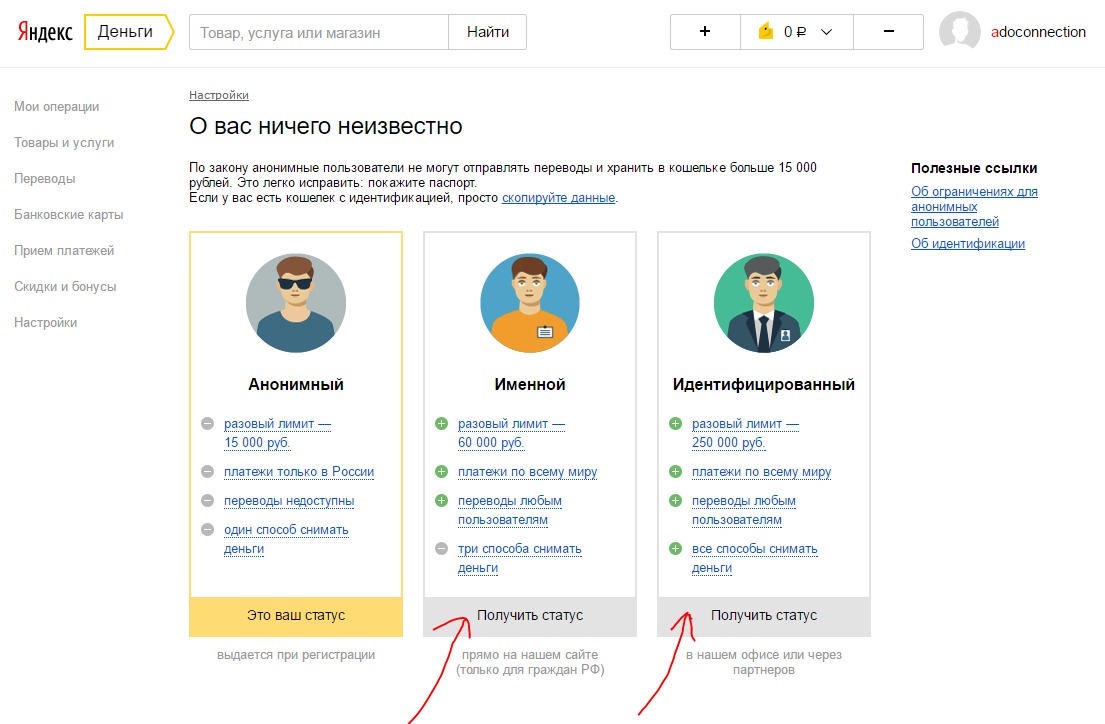The image size is (1105, 724).
Task: Click Получить статус under Именной
Action: (x=530, y=616)
